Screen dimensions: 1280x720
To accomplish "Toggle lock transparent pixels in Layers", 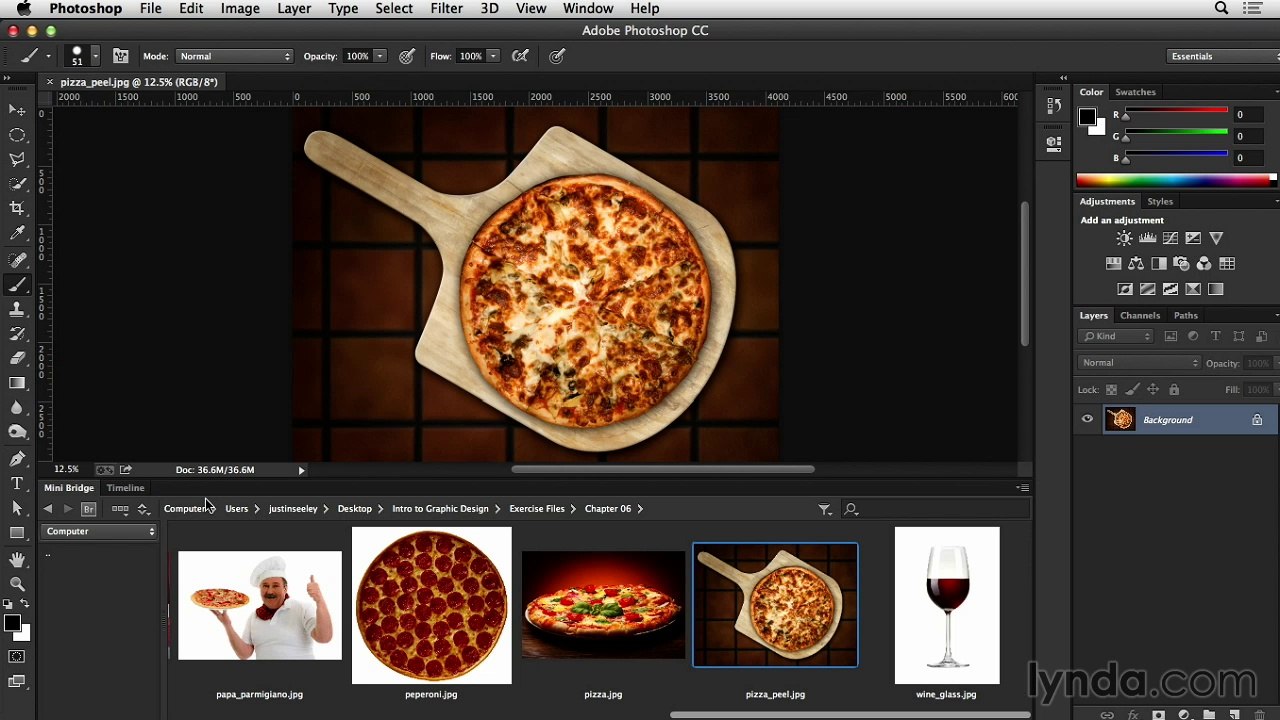I will pyautogui.click(x=1111, y=390).
